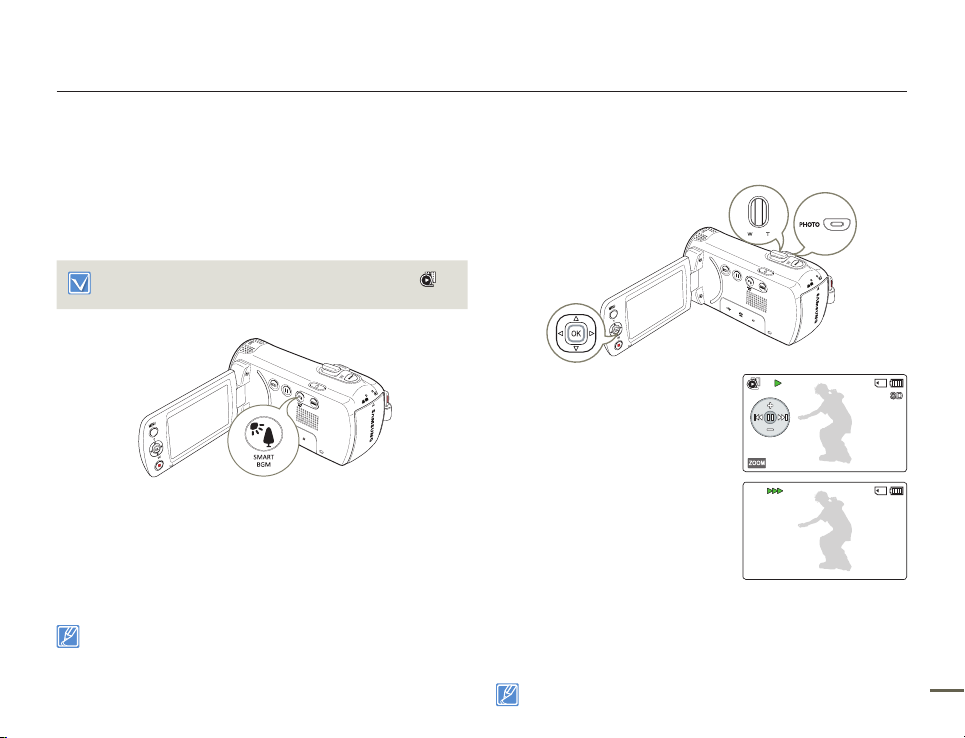Click the OK button in the joystick callout
Viewport: 965px width, 738px height.
tap(575, 333)
